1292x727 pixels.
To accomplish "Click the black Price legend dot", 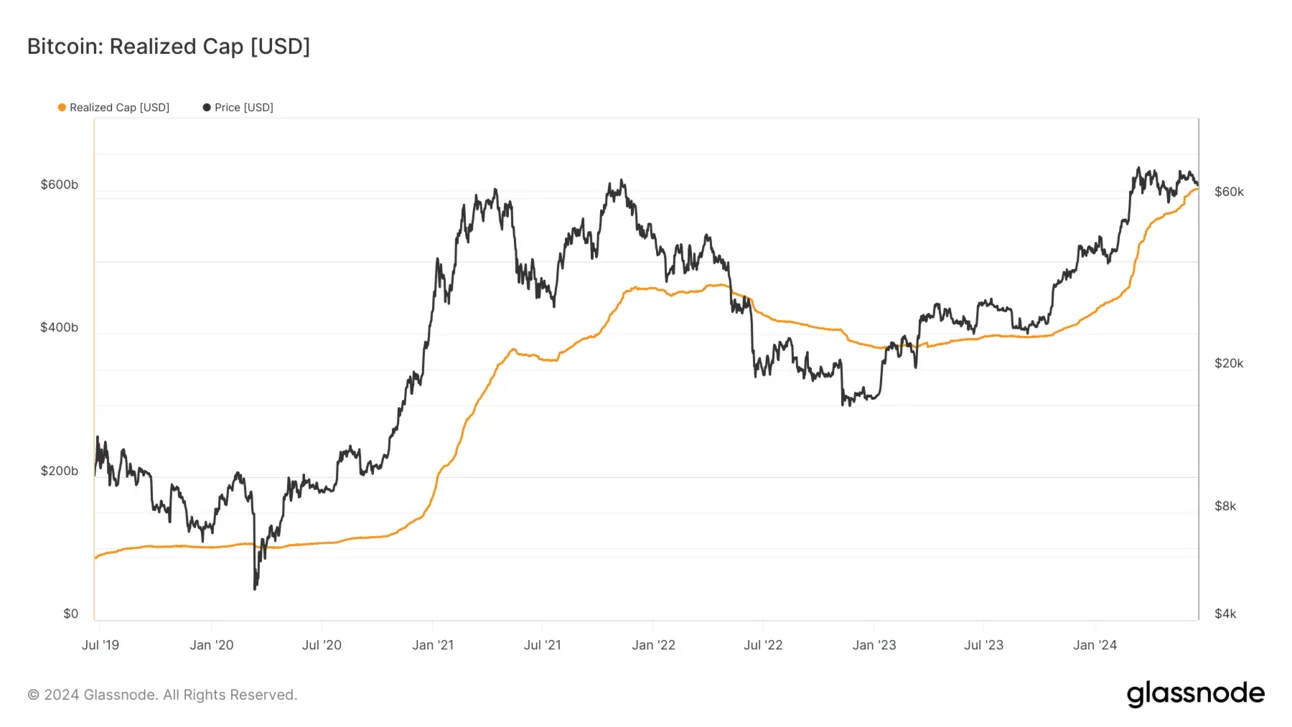I will [x=207, y=108].
